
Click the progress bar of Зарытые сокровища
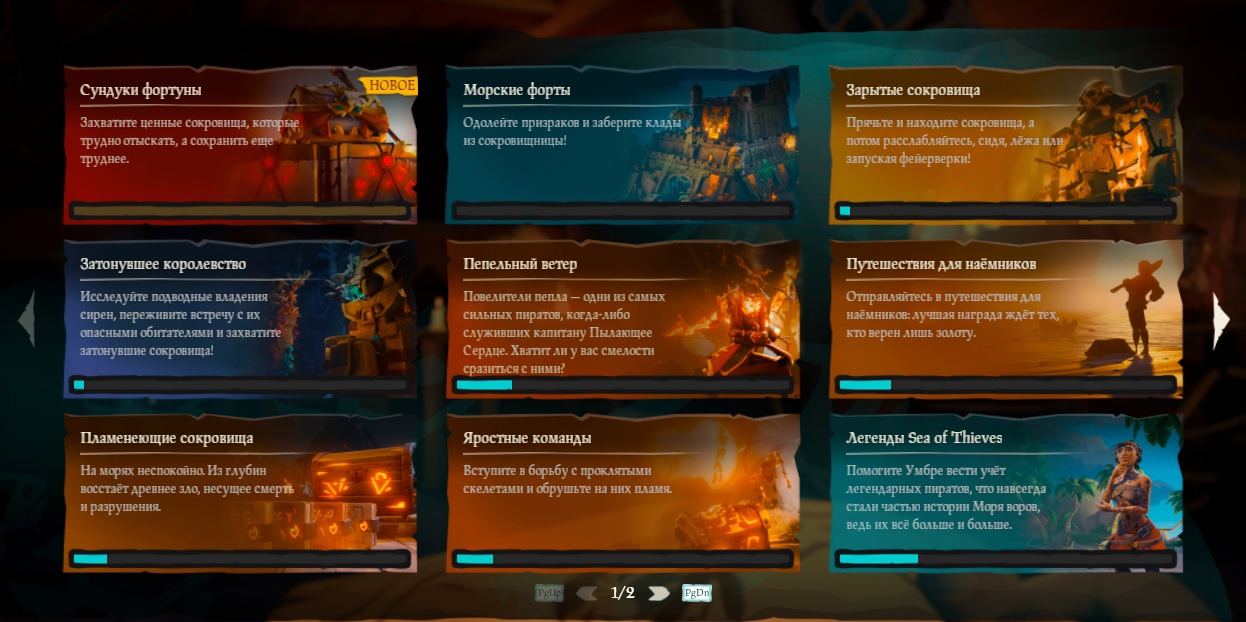coord(1006,211)
